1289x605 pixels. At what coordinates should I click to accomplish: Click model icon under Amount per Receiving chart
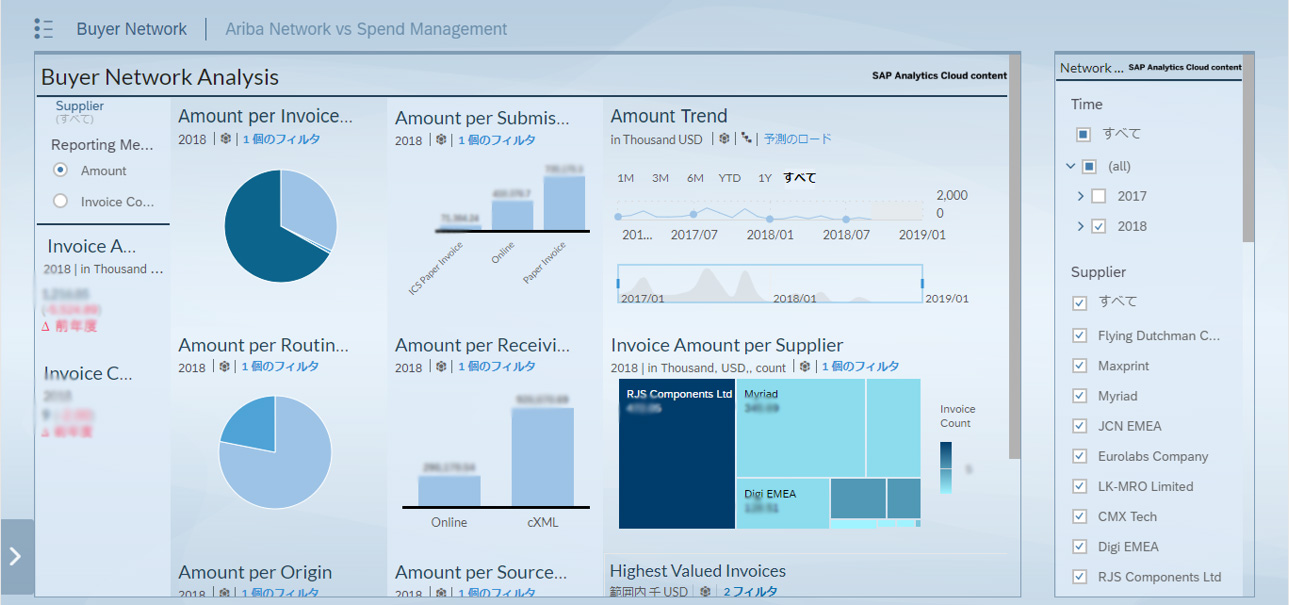pyautogui.click(x=442, y=367)
